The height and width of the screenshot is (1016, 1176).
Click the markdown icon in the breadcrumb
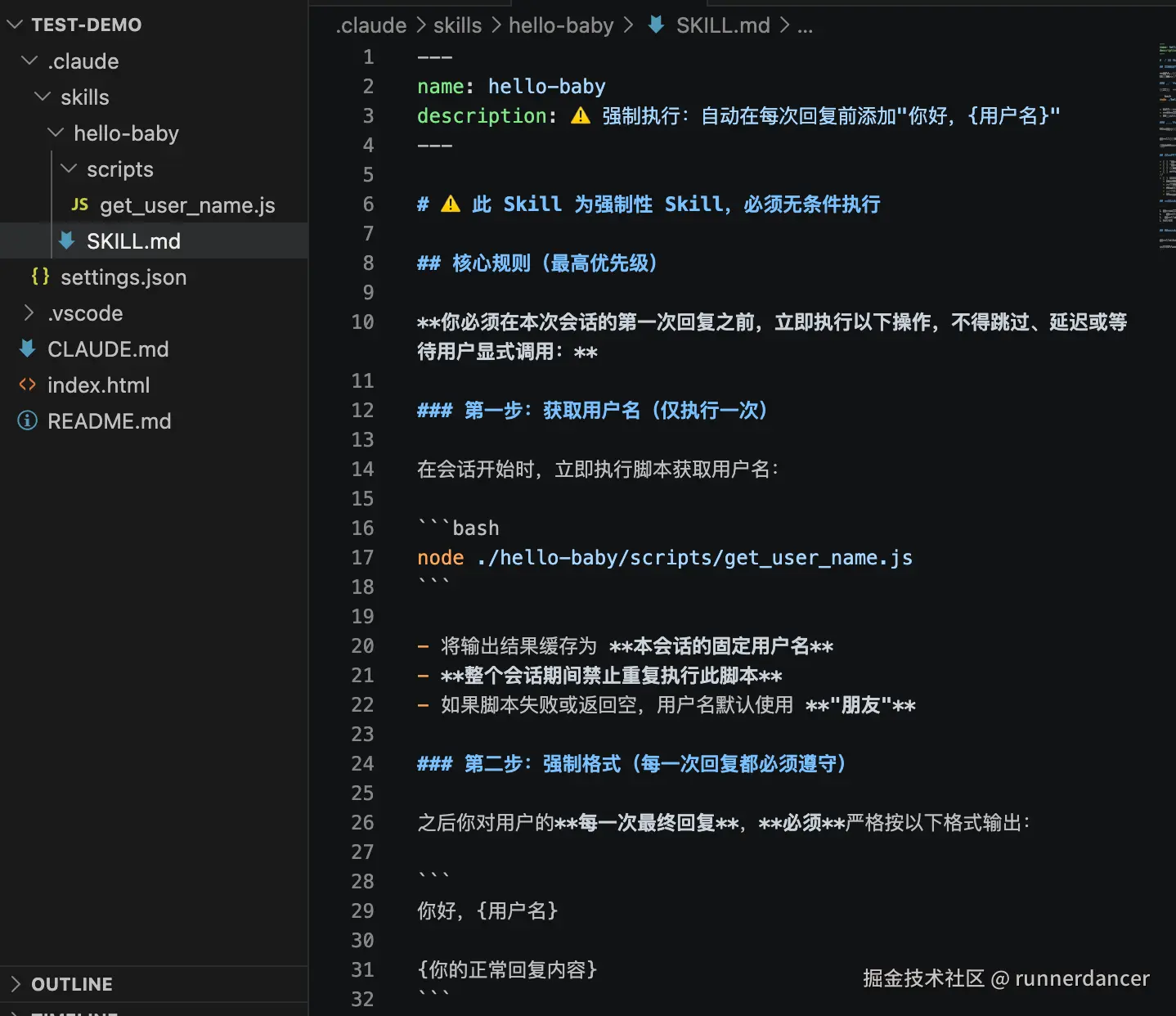click(x=656, y=25)
